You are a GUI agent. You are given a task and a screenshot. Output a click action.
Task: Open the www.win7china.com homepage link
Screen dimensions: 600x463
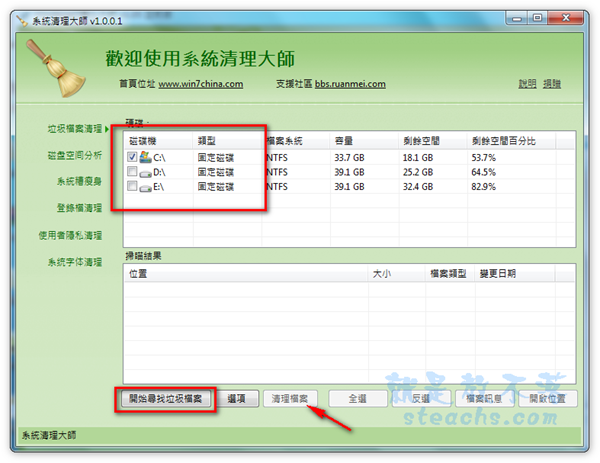pos(200,84)
